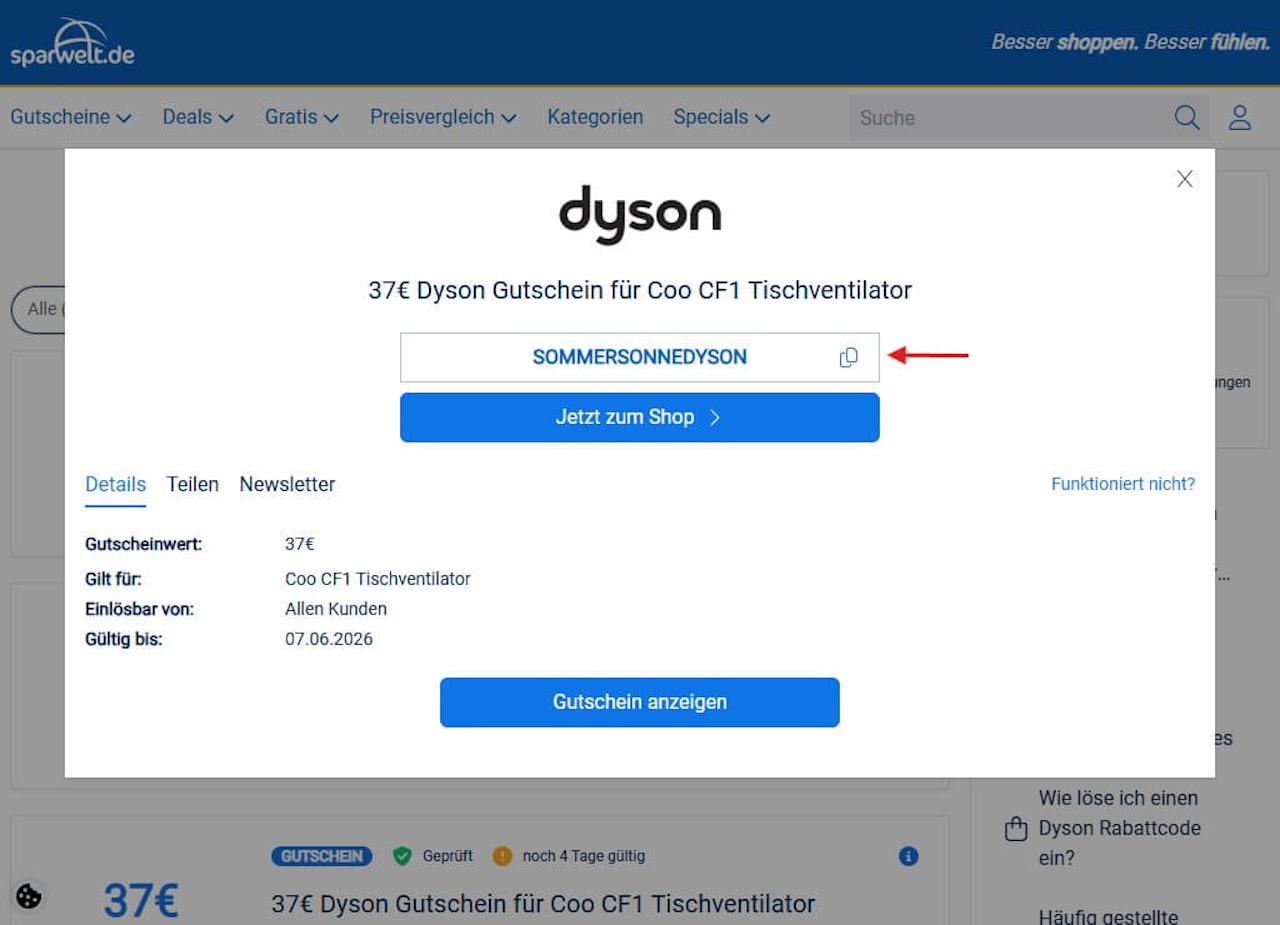The image size is (1280, 925).
Task: Click the 'Gilt für:' label
Action: [114, 579]
